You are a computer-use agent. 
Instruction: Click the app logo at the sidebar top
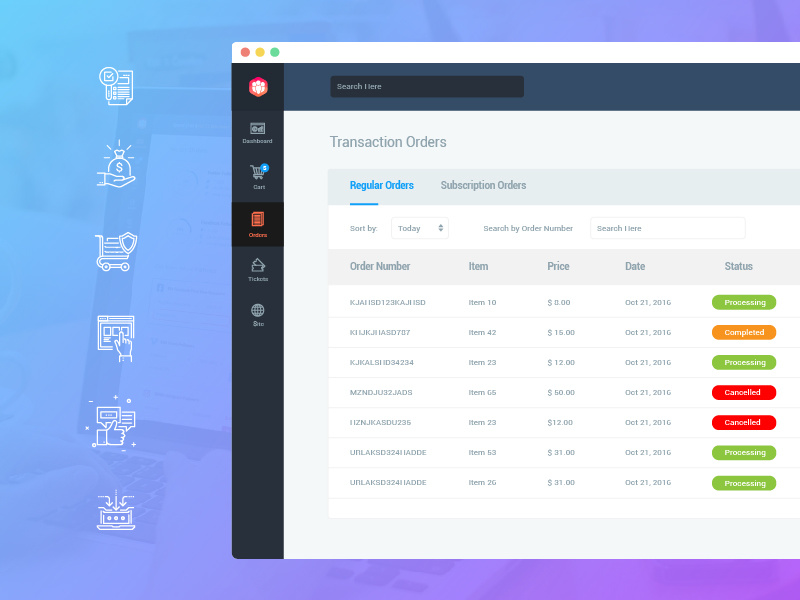(x=257, y=86)
